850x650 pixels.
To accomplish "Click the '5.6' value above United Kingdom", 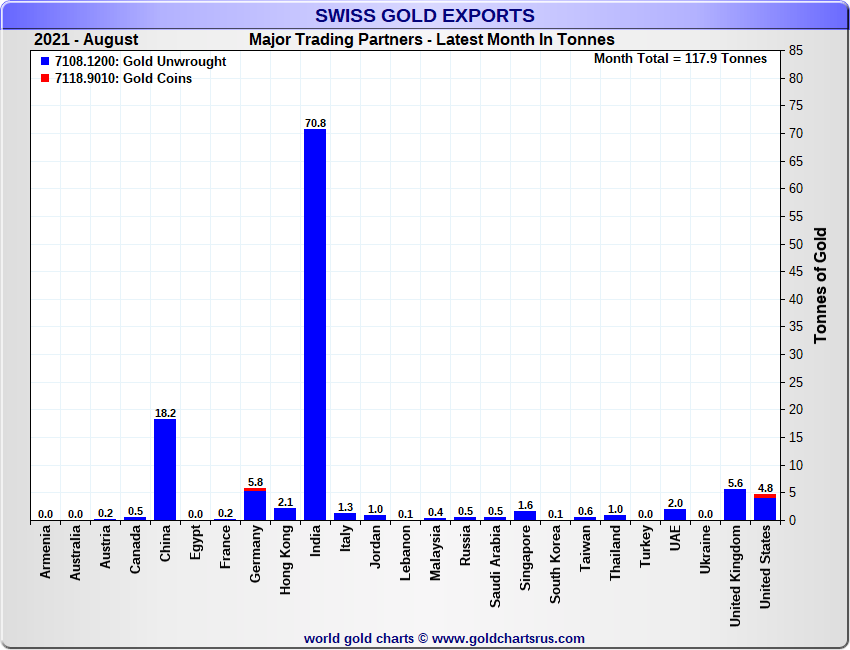I will click(x=736, y=483).
